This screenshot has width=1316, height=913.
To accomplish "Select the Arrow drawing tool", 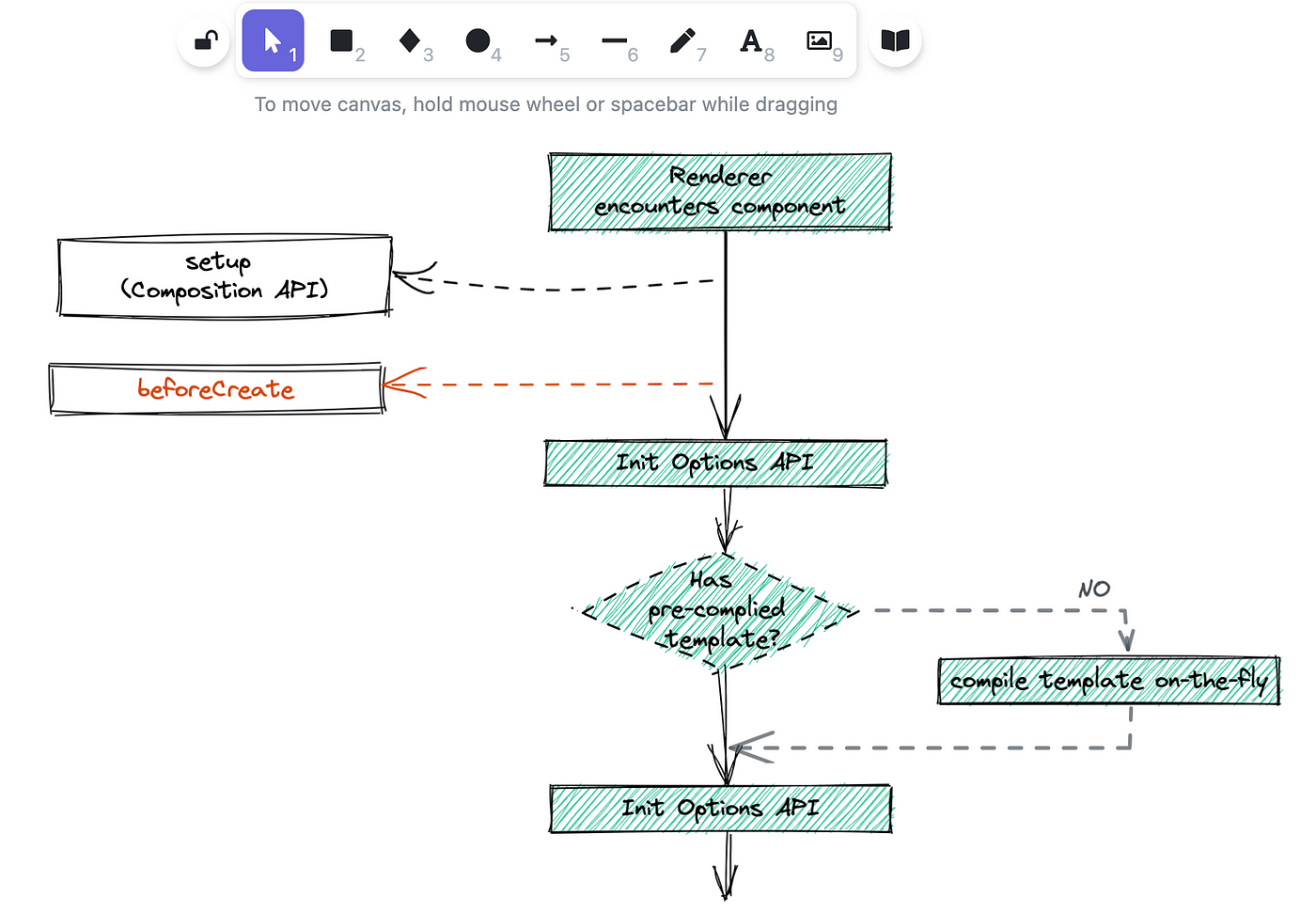I will [546, 40].
